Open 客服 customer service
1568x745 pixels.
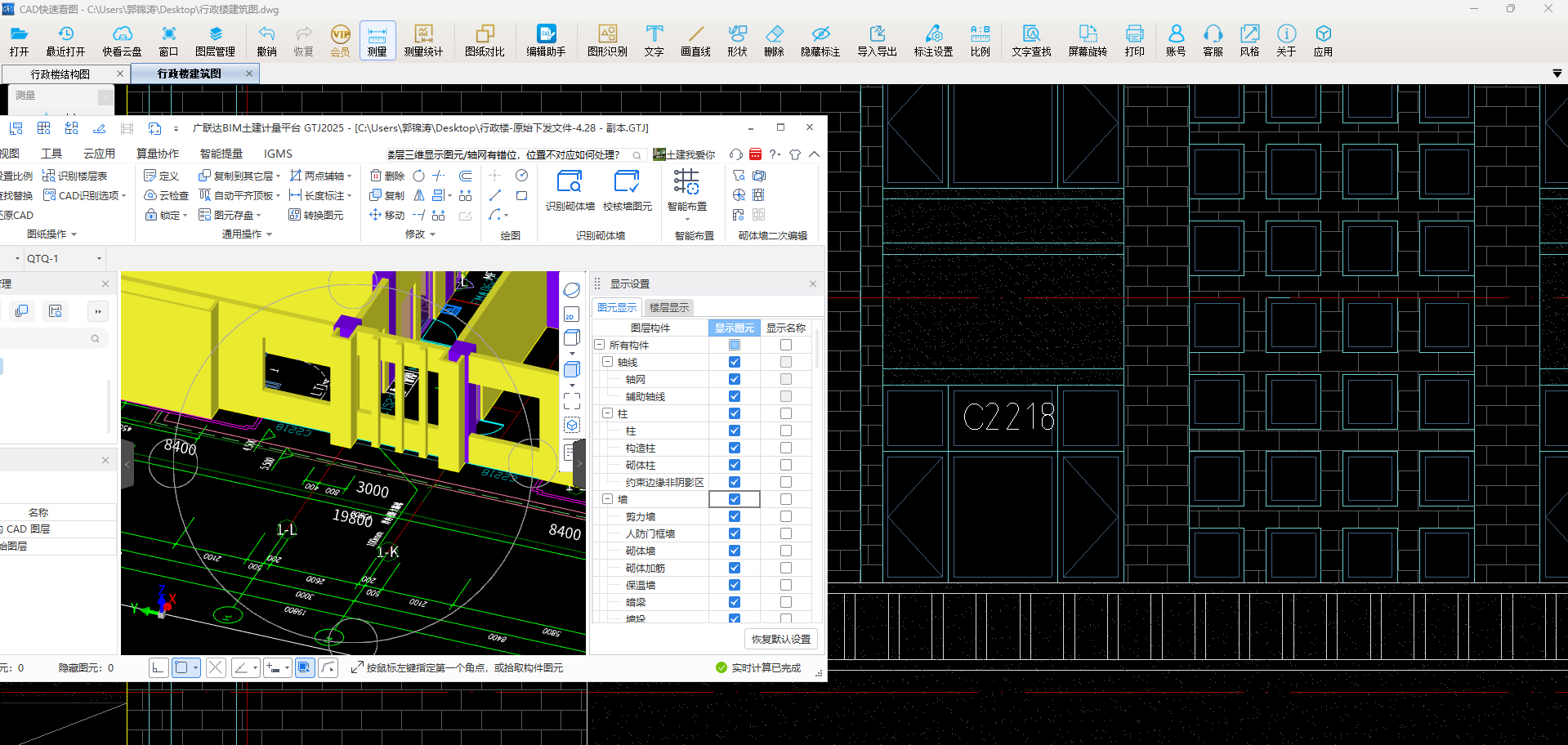pos(1213,40)
